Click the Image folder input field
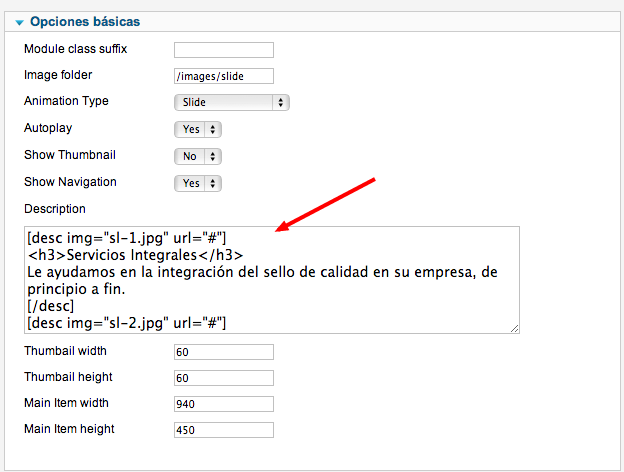 224,76
